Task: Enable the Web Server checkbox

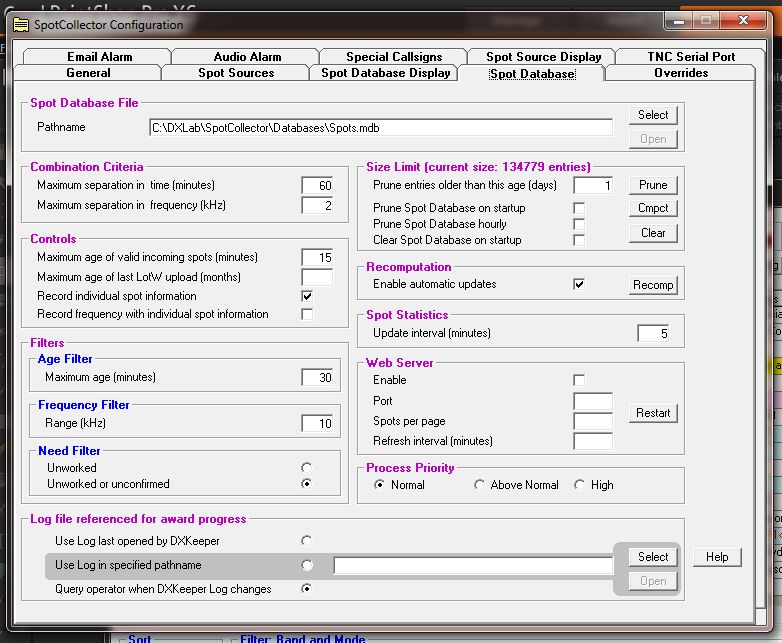Action: [579, 380]
